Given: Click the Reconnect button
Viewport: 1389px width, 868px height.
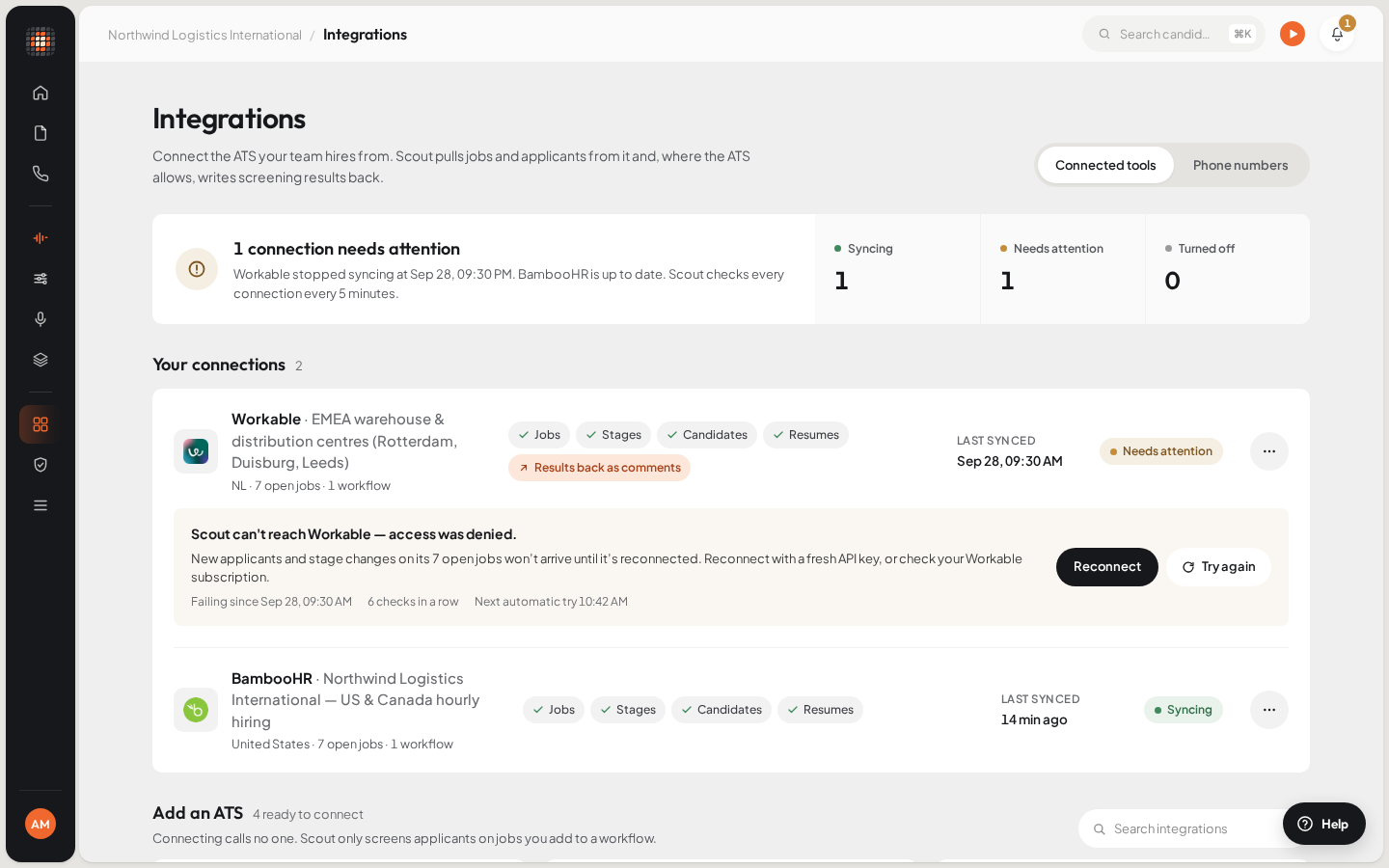Looking at the screenshot, I should click(x=1107, y=567).
